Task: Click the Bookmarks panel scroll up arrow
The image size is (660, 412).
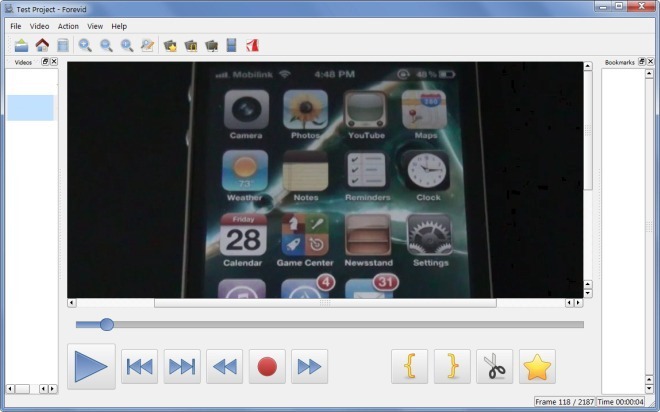Action: (649, 74)
